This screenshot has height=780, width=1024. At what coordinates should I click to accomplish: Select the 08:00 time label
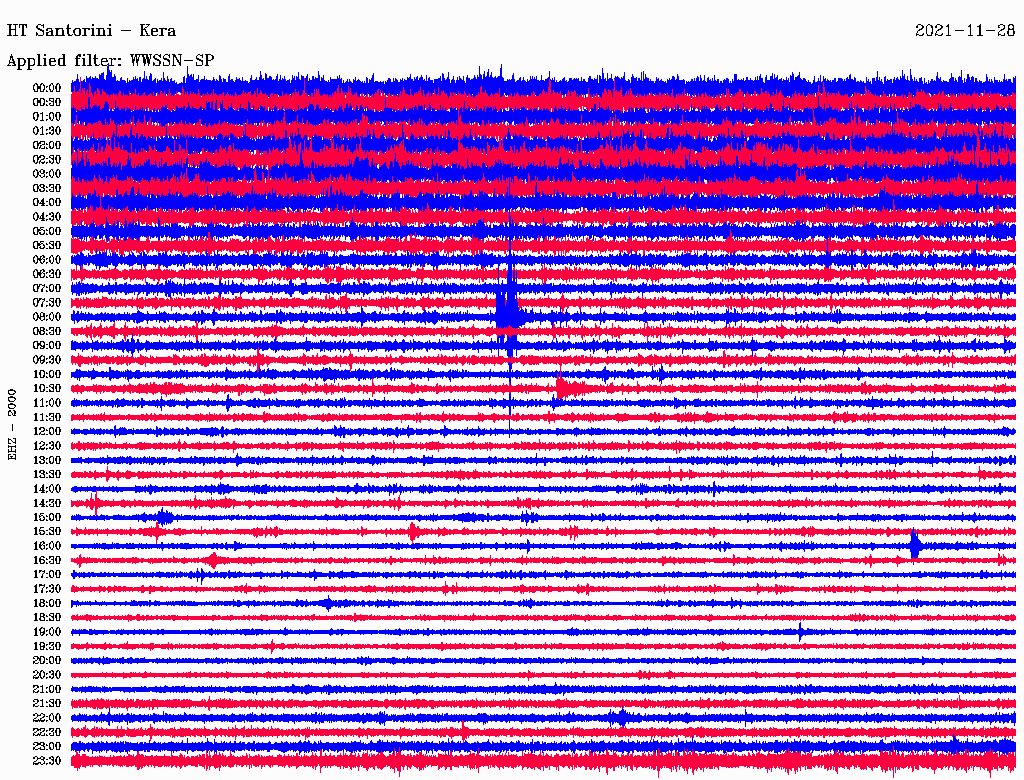click(47, 317)
